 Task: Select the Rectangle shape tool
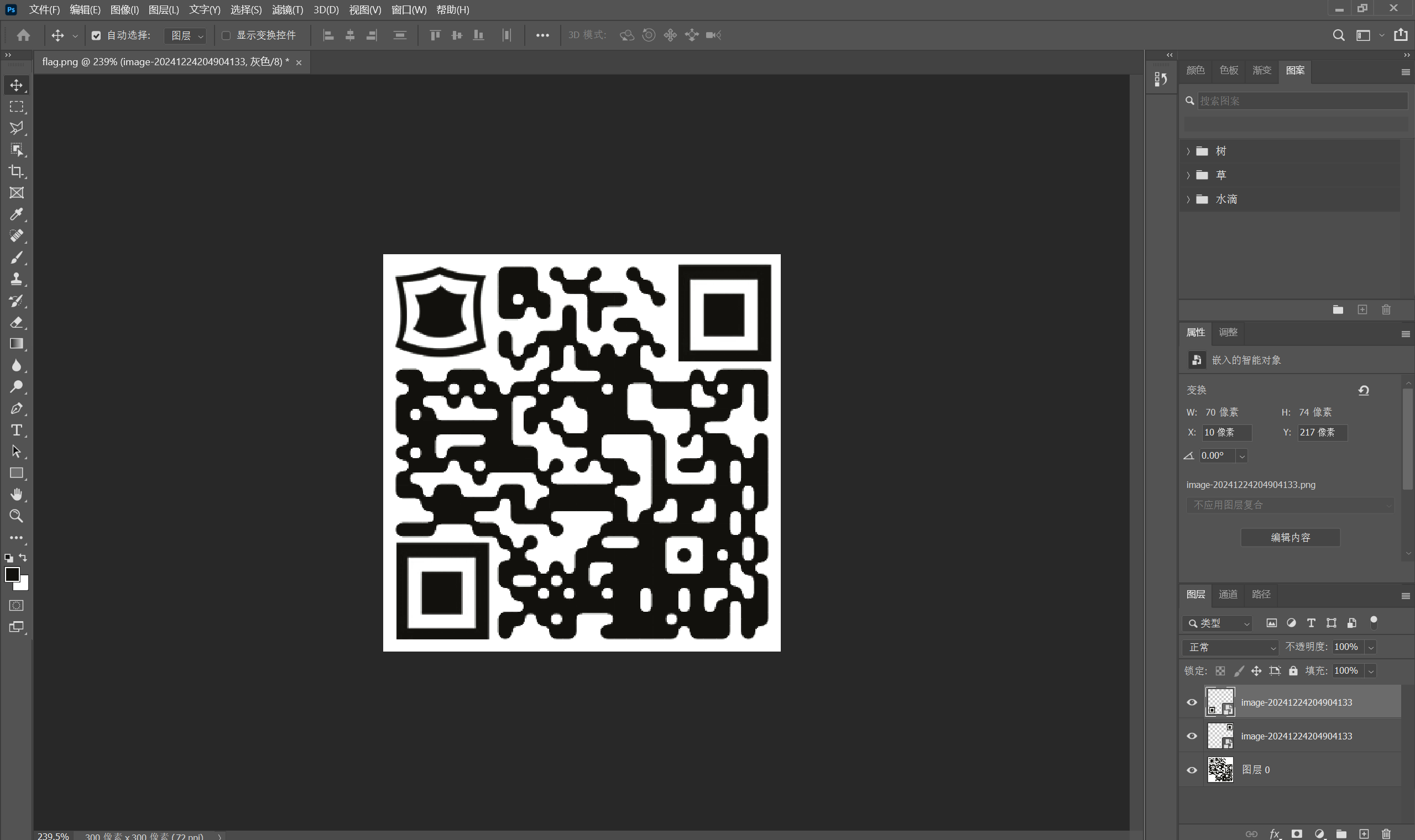click(x=17, y=473)
